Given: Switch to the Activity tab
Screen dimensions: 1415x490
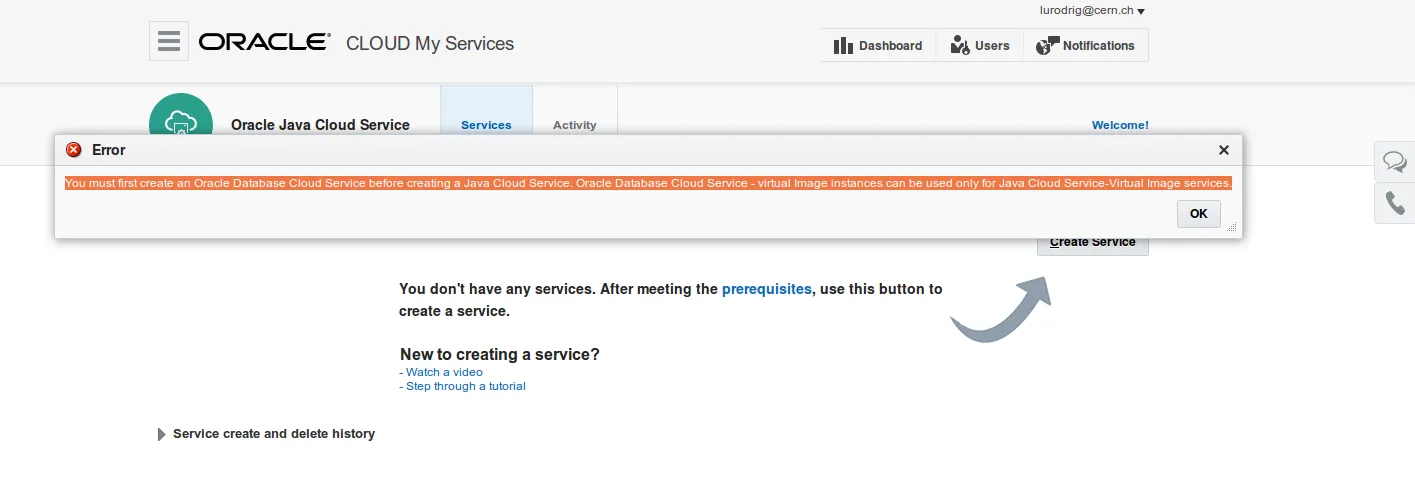Looking at the screenshot, I should [x=574, y=125].
